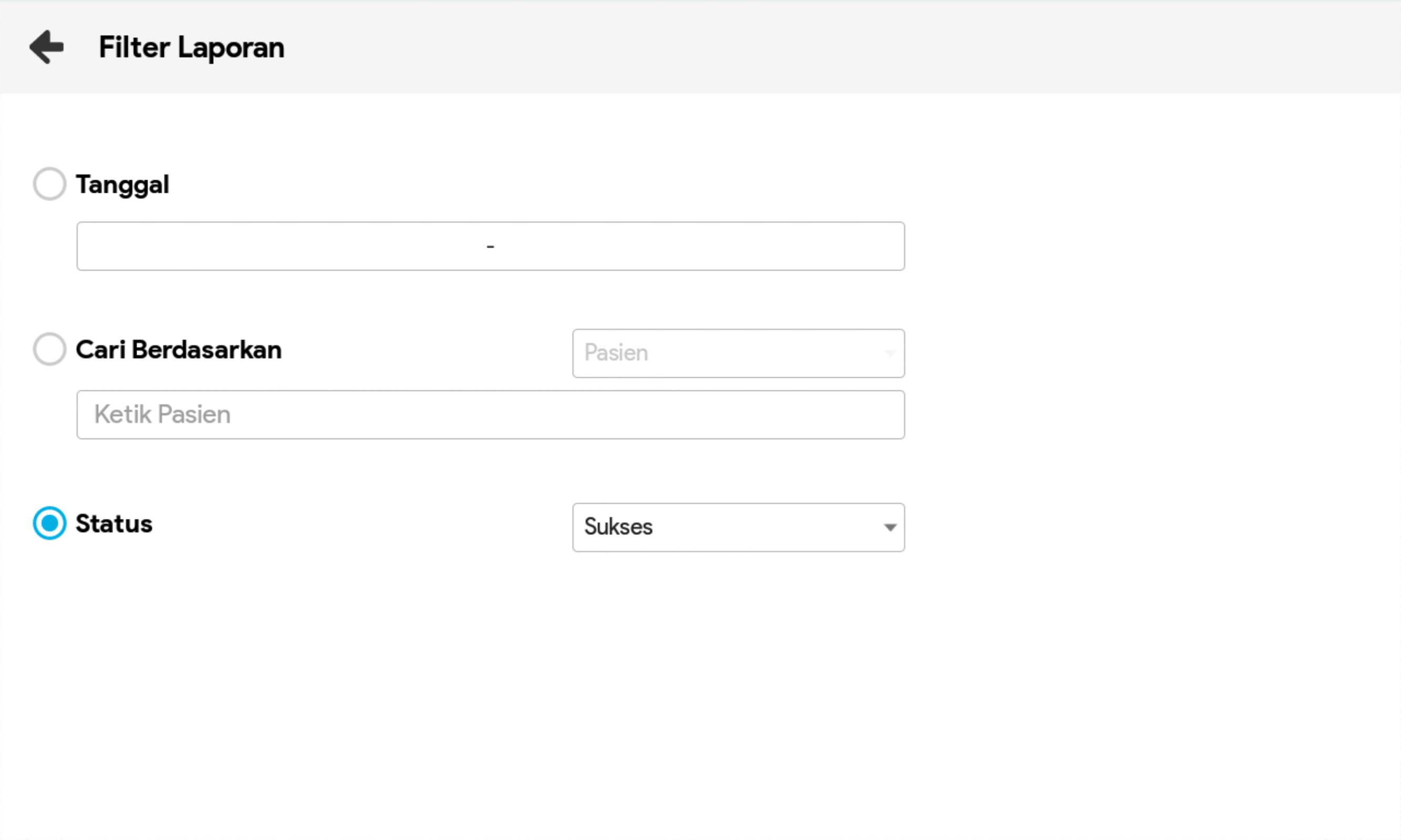Open the Sukses status dropdown
Image resolution: width=1401 pixels, height=840 pixels.
click(x=738, y=527)
